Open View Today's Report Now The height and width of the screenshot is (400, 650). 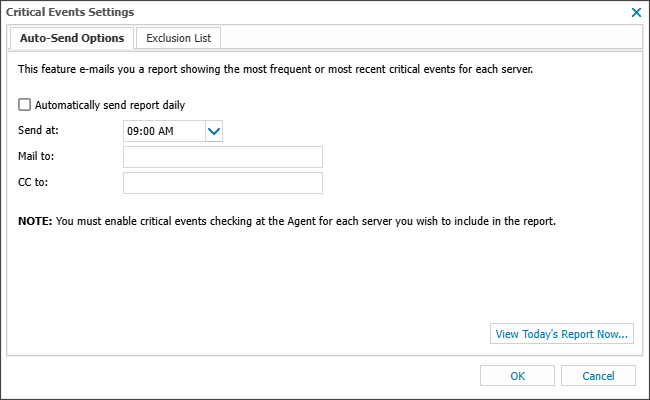[x=562, y=334]
